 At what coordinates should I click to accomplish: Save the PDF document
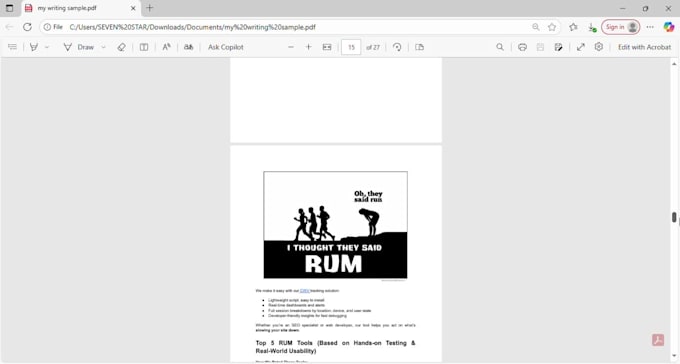[540, 47]
